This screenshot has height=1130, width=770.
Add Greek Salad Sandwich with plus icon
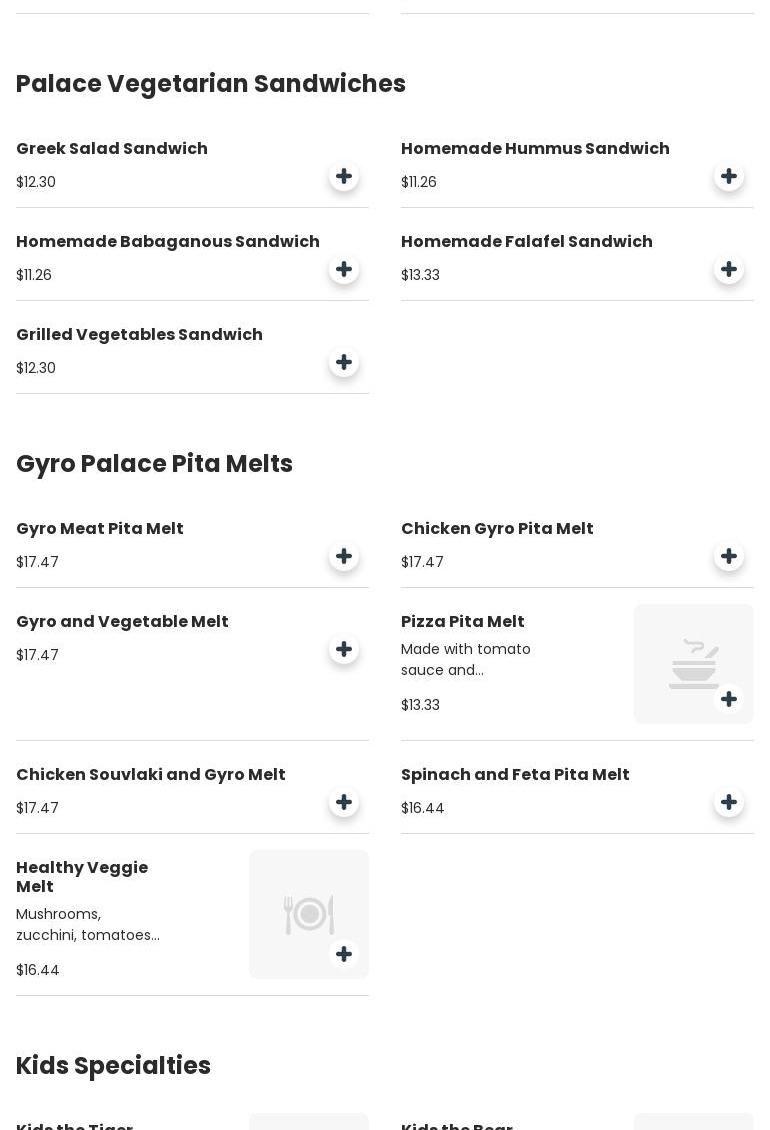[x=344, y=176]
